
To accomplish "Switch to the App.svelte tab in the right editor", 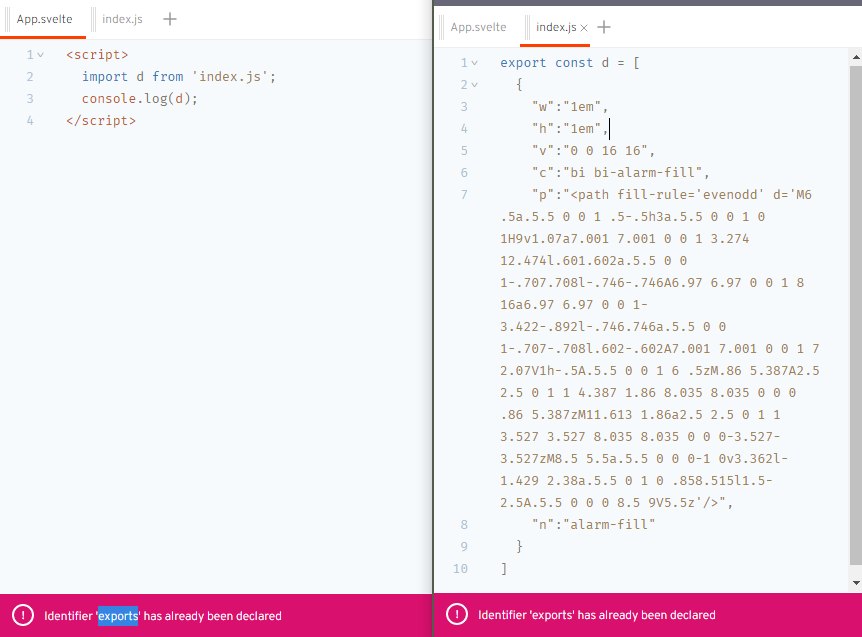I will pos(478,27).
